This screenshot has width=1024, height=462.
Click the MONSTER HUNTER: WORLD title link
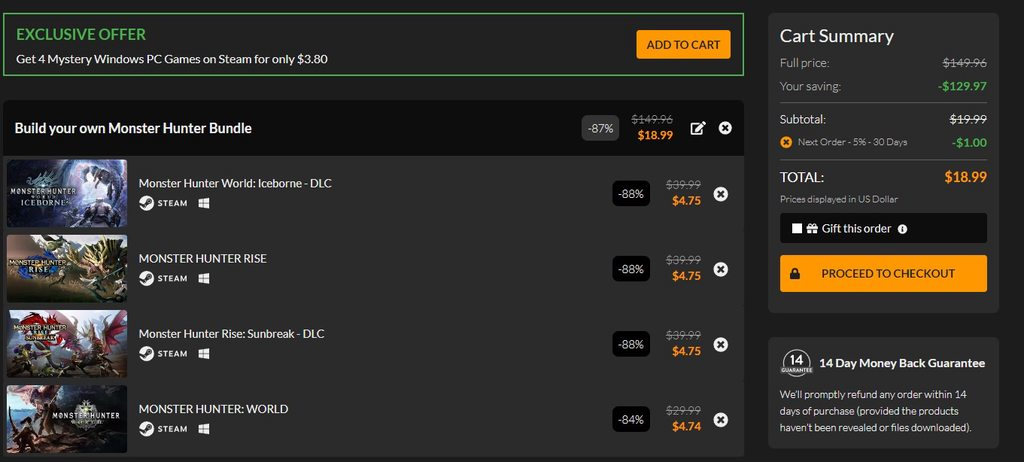[213, 409]
